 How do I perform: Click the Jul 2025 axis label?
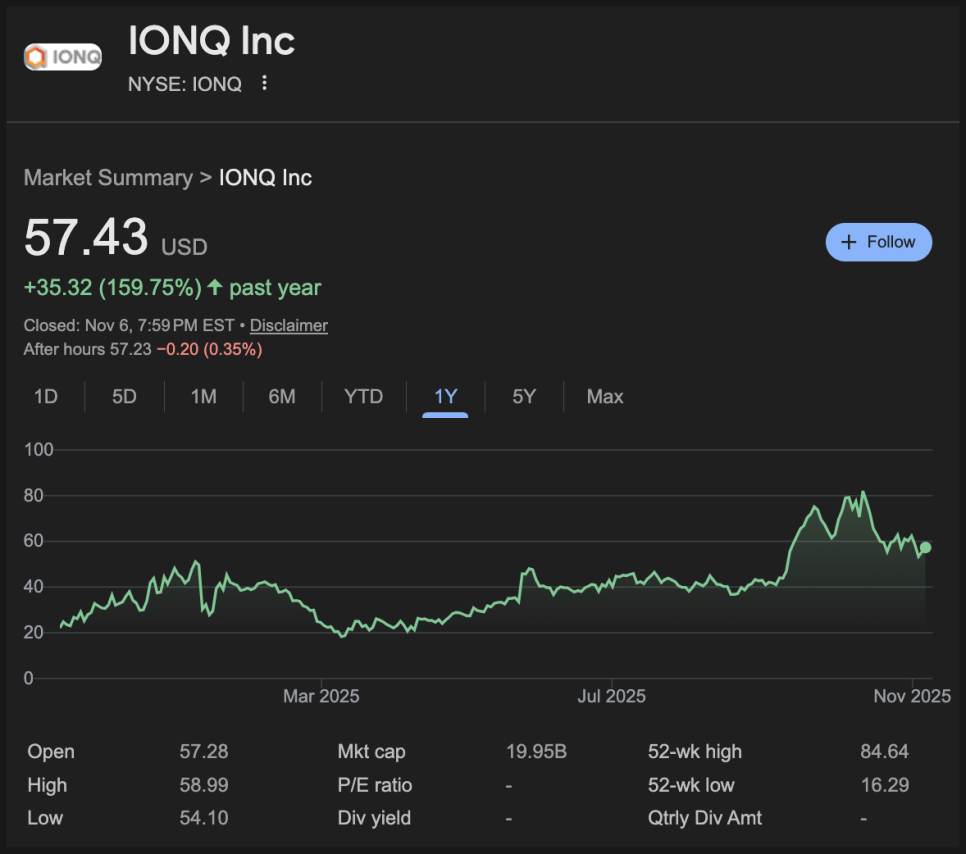[x=611, y=696]
